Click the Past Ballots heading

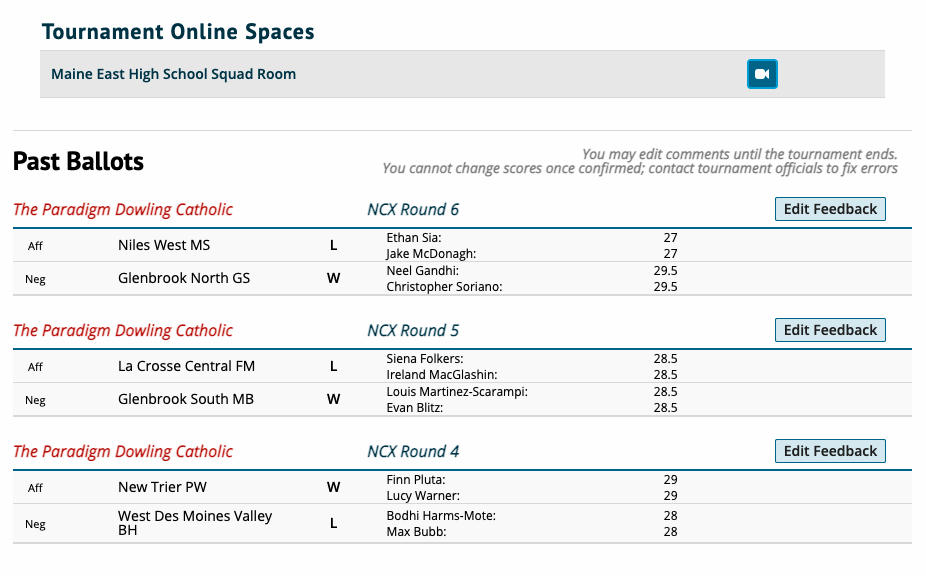[x=79, y=161]
